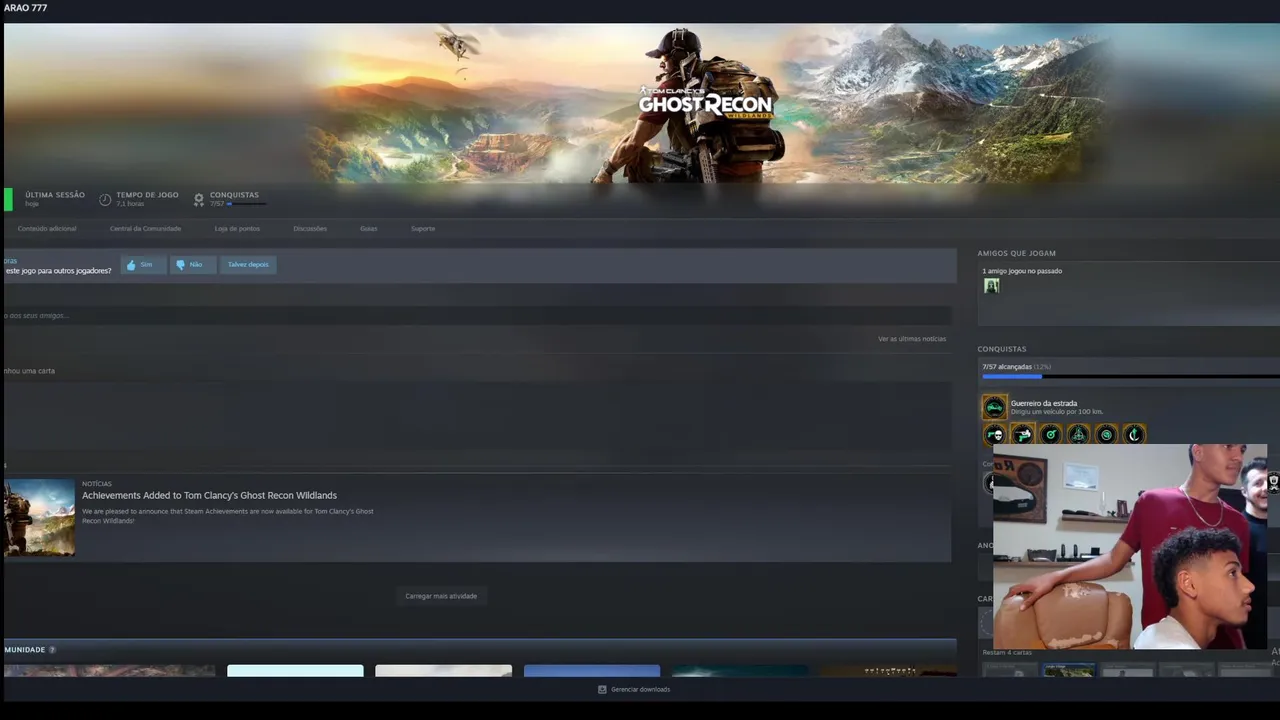The width and height of the screenshot is (1280, 720).
Task: Click the triangular formation achievement icon
Action: [x=1078, y=434]
